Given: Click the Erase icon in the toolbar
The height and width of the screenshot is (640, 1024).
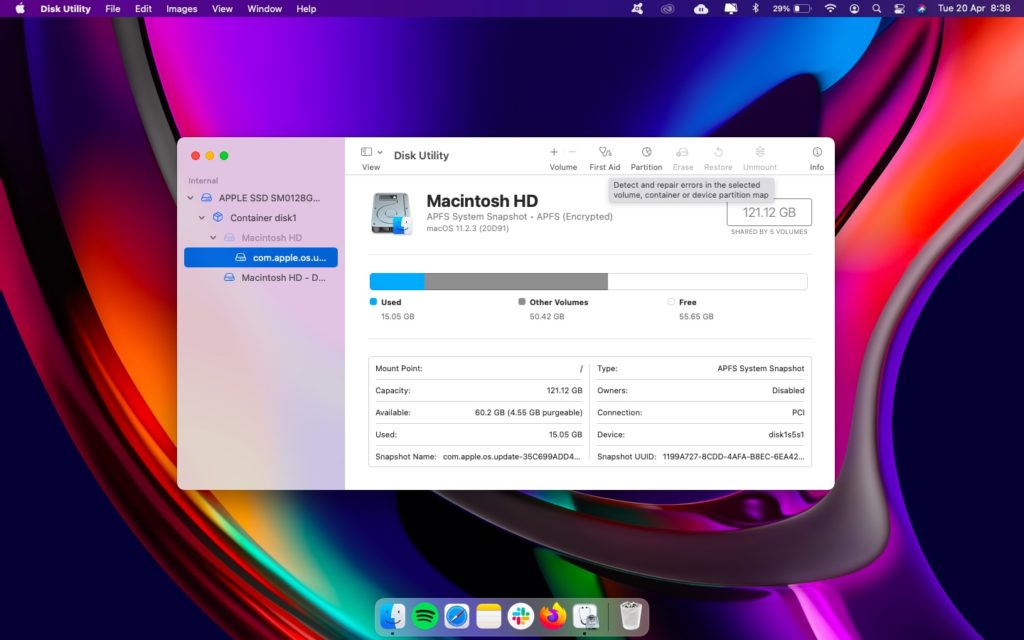Looking at the screenshot, I should pyautogui.click(x=683, y=155).
